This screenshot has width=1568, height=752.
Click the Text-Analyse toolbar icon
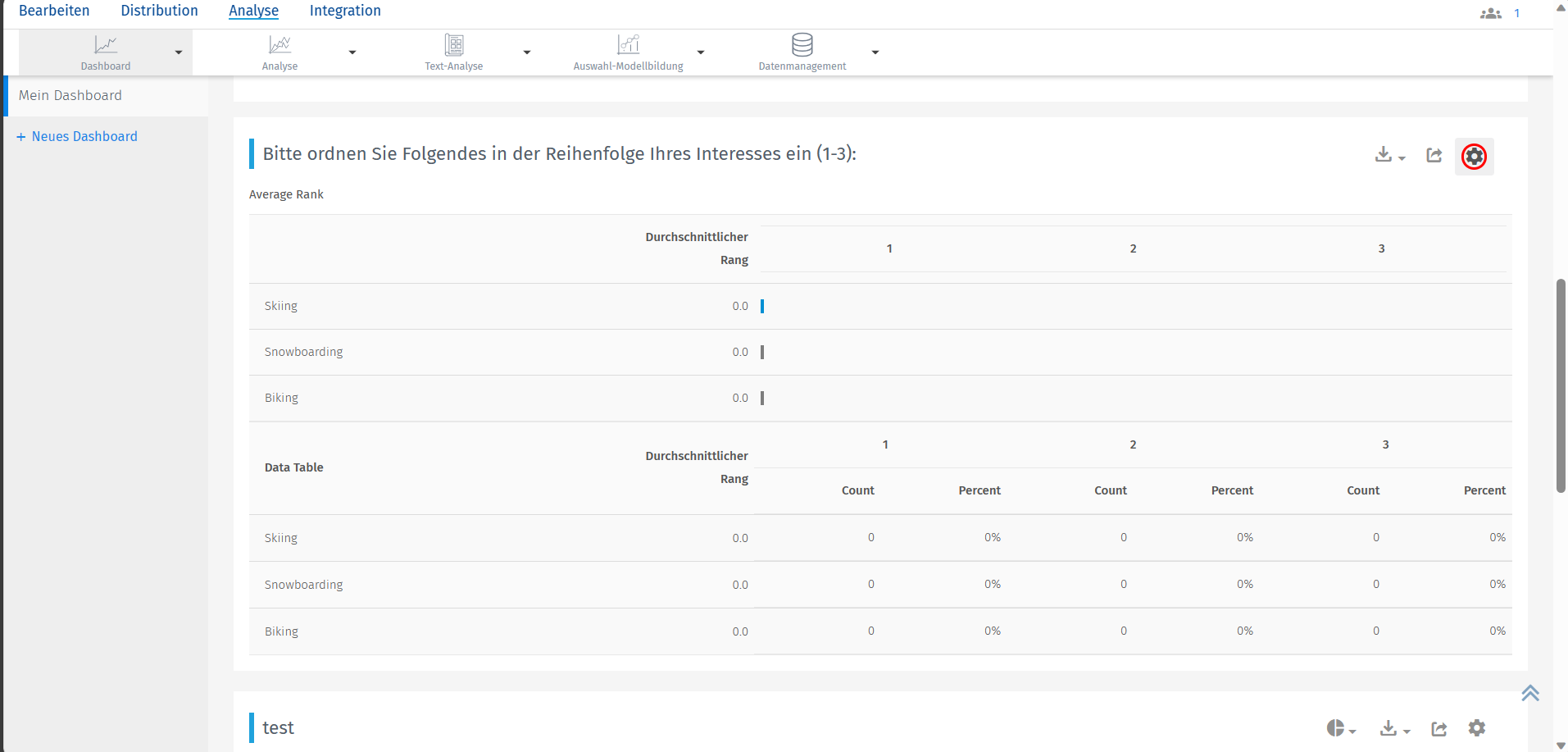click(453, 45)
